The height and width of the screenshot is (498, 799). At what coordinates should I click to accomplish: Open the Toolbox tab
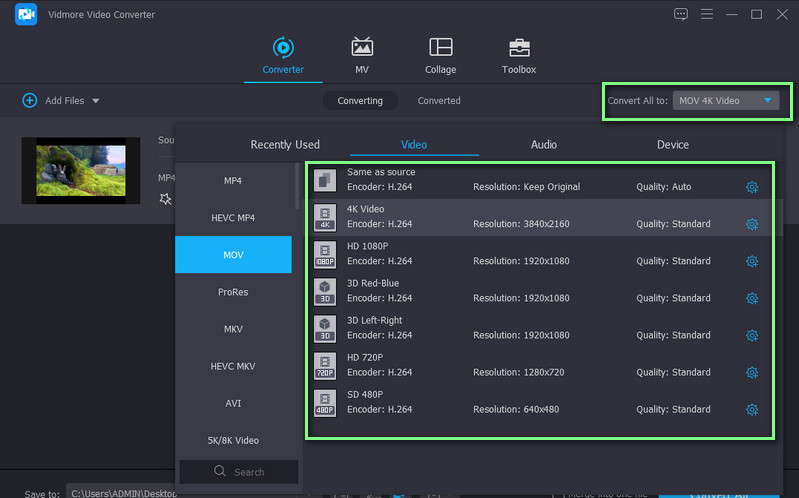(x=519, y=56)
